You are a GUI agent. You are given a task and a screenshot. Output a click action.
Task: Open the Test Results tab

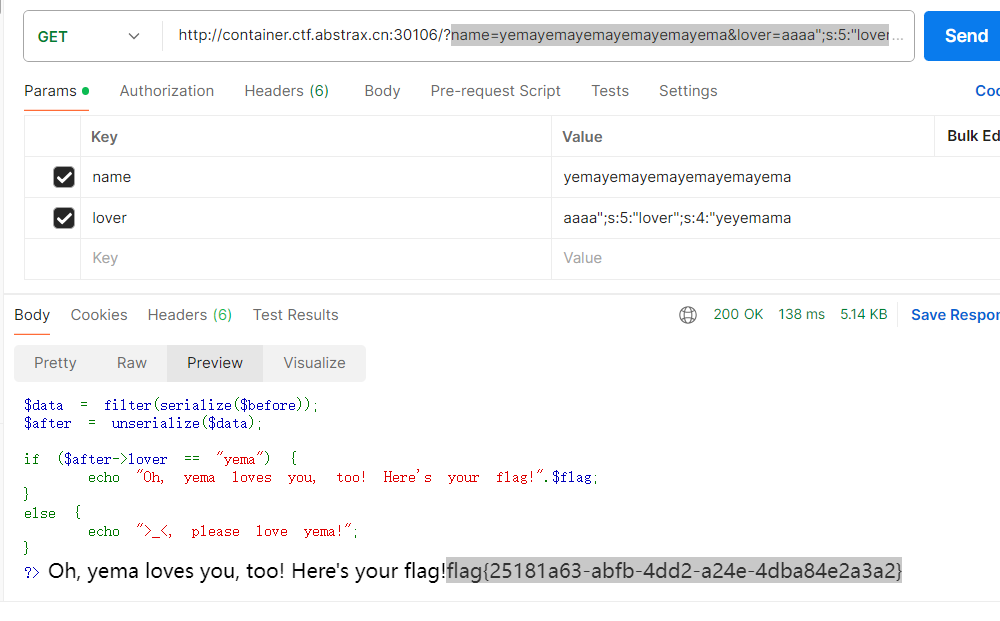[x=295, y=315]
